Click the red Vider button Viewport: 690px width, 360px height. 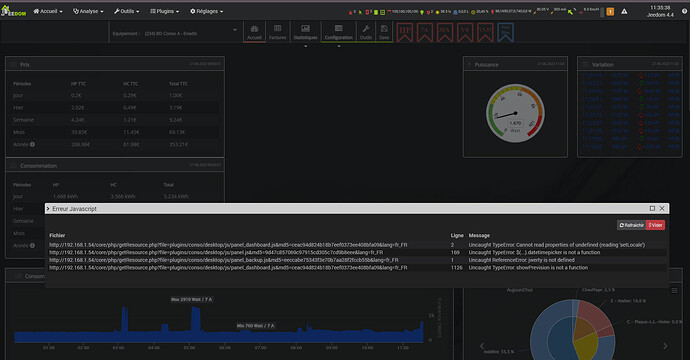(x=655, y=225)
